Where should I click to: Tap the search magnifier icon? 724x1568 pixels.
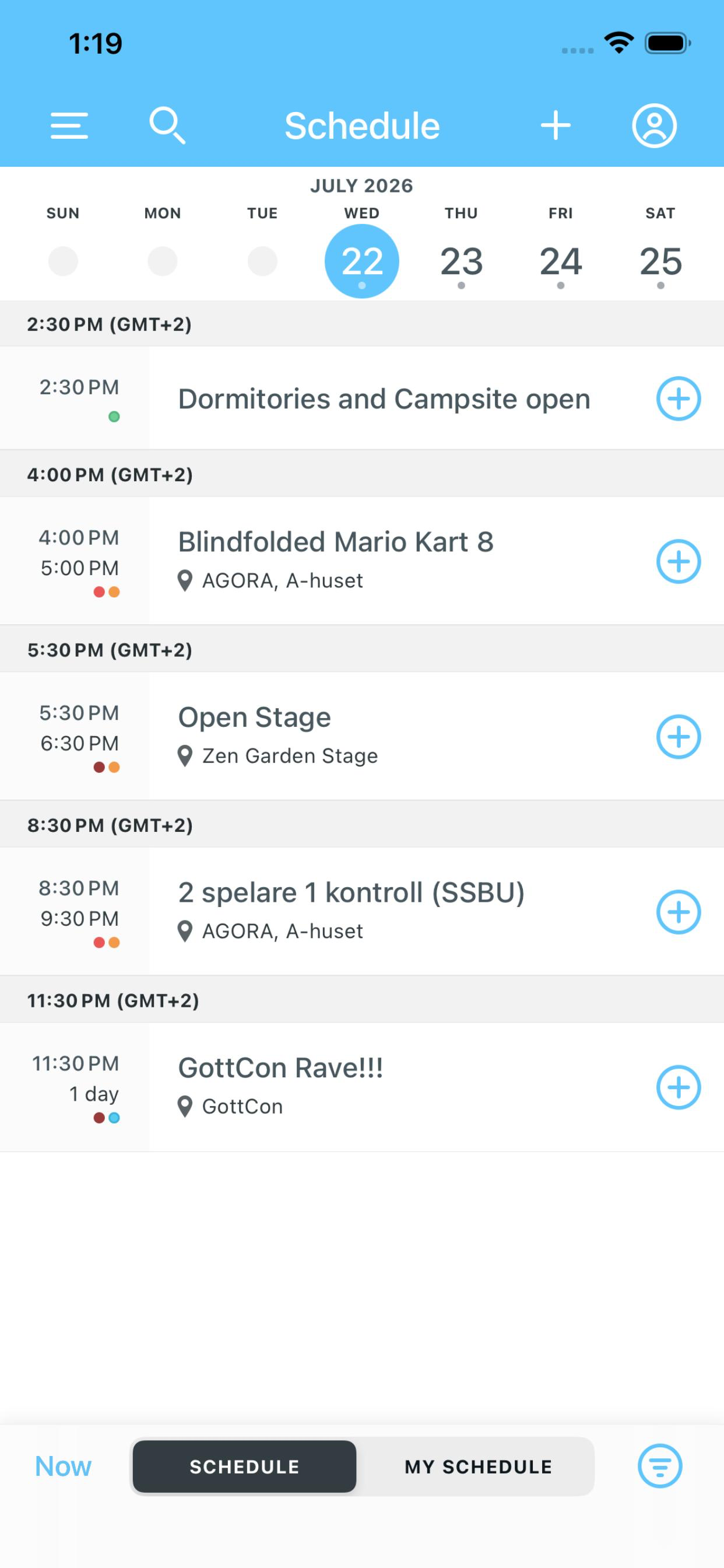167,125
